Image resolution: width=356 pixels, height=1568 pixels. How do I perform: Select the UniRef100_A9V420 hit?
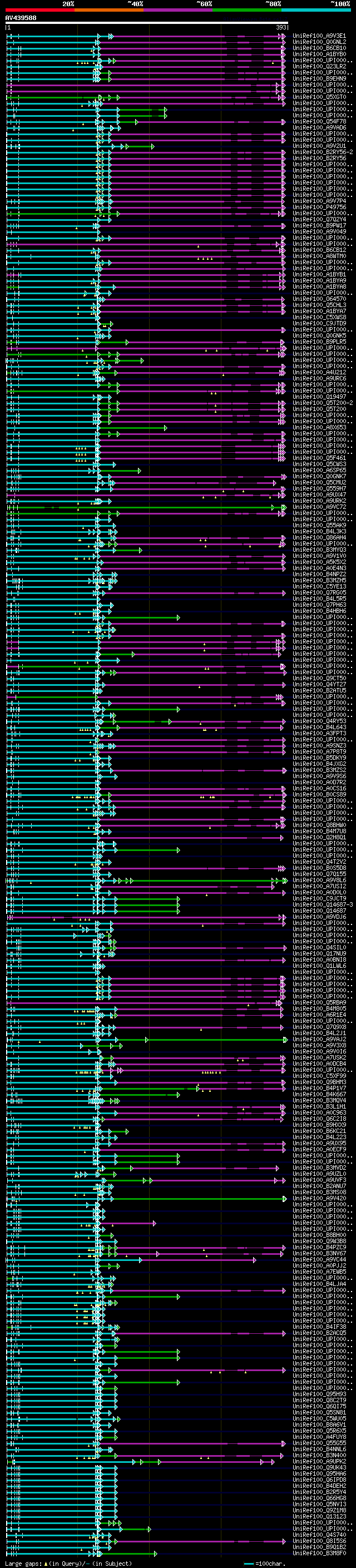coord(319,1199)
